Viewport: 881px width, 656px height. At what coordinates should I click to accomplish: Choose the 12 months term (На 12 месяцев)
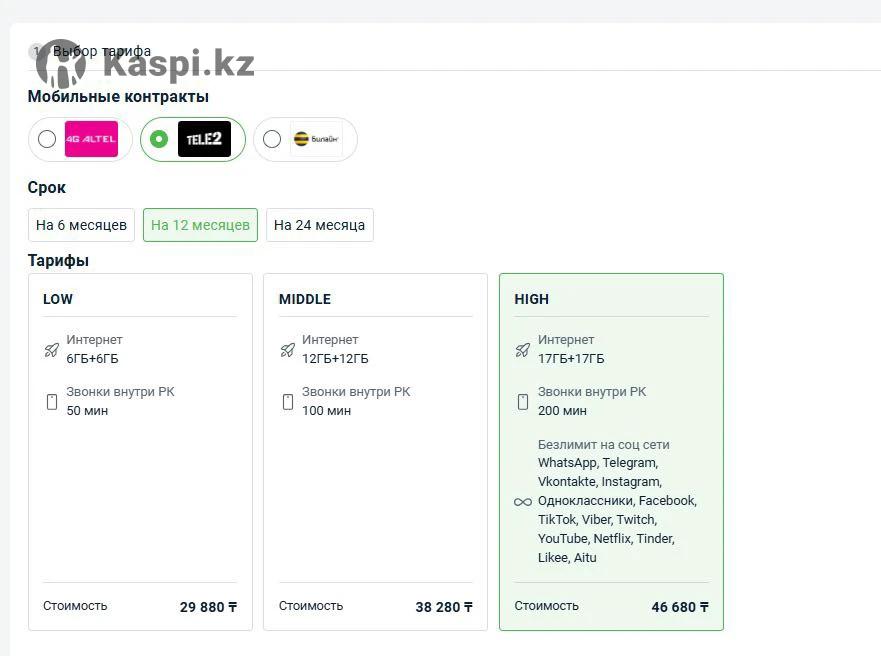[200, 225]
